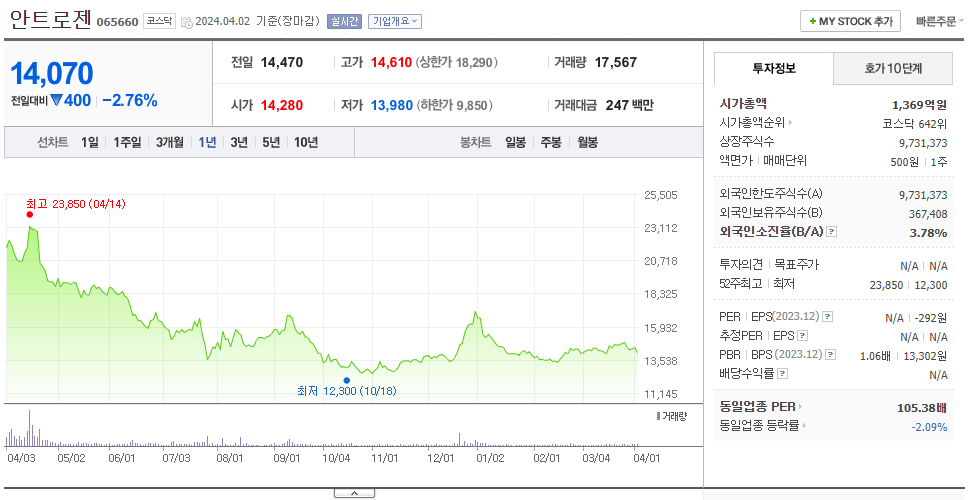Click the 안트로젠 stock name heading
The width and height of the screenshot is (968, 500).
coord(51,20)
